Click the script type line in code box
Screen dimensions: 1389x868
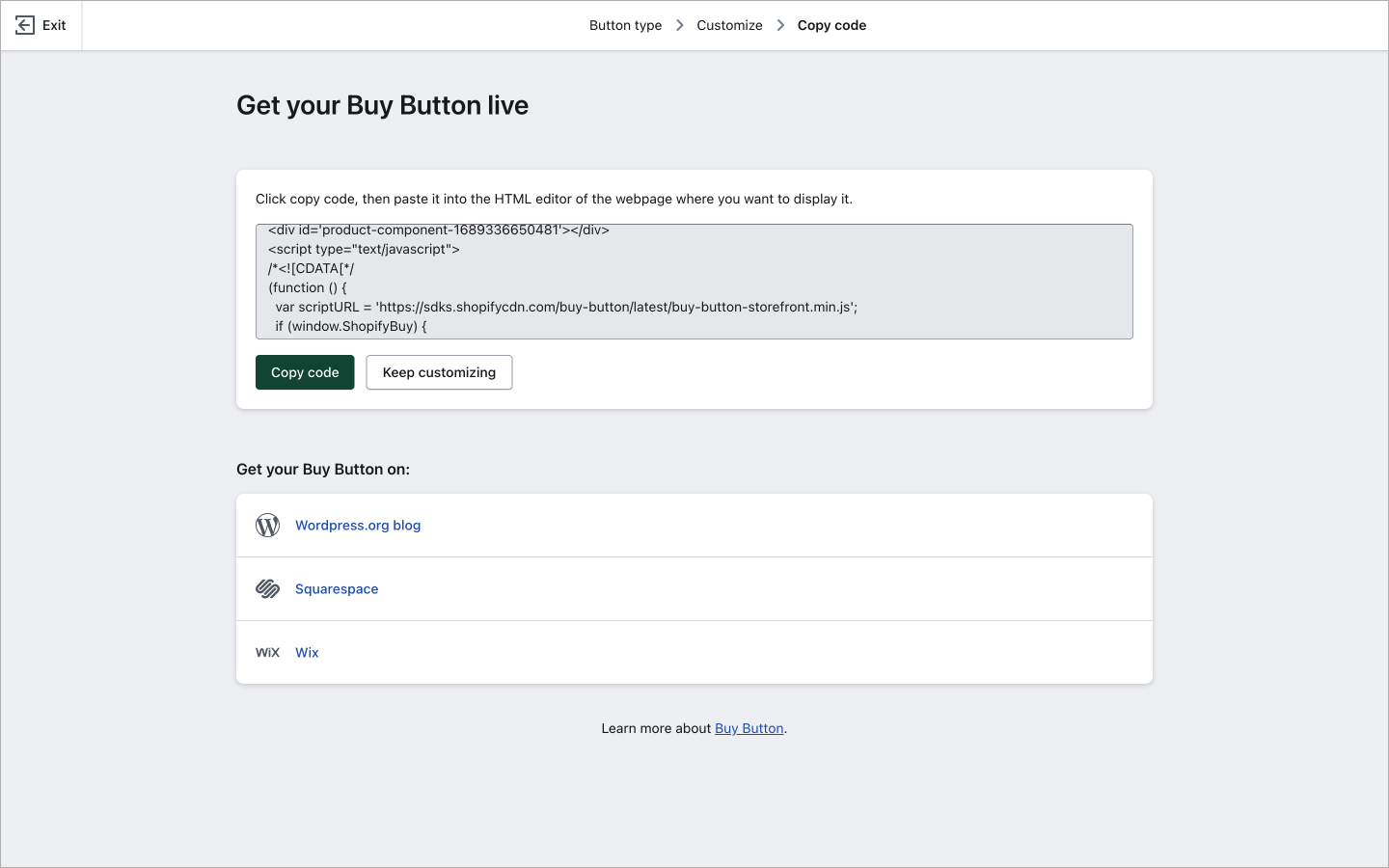pyautogui.click(x=364, y=249)
